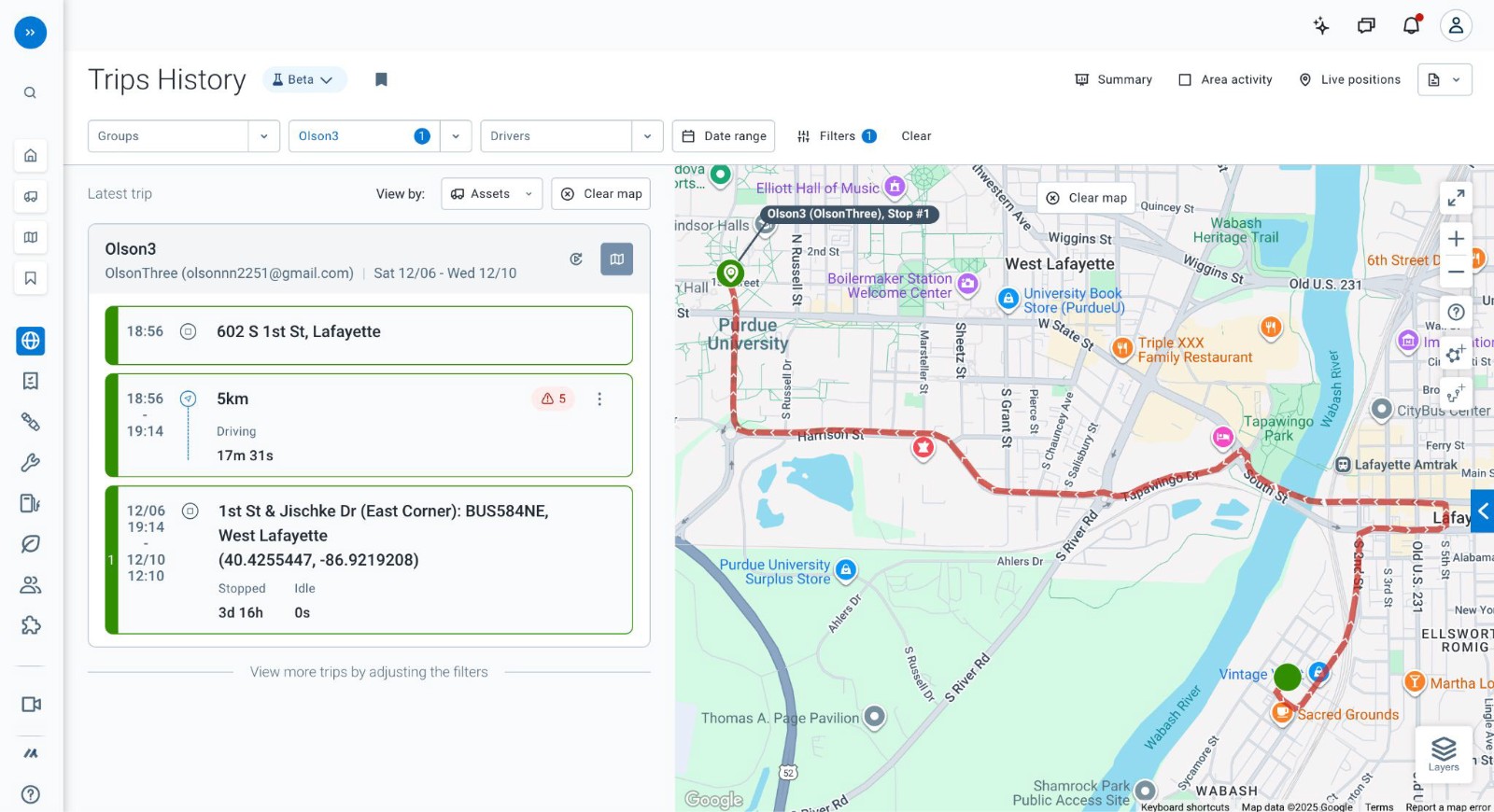This screenshot has width=1494, height=812.
Task: Open the sidebar map icon
Action: tap(31, 237)
